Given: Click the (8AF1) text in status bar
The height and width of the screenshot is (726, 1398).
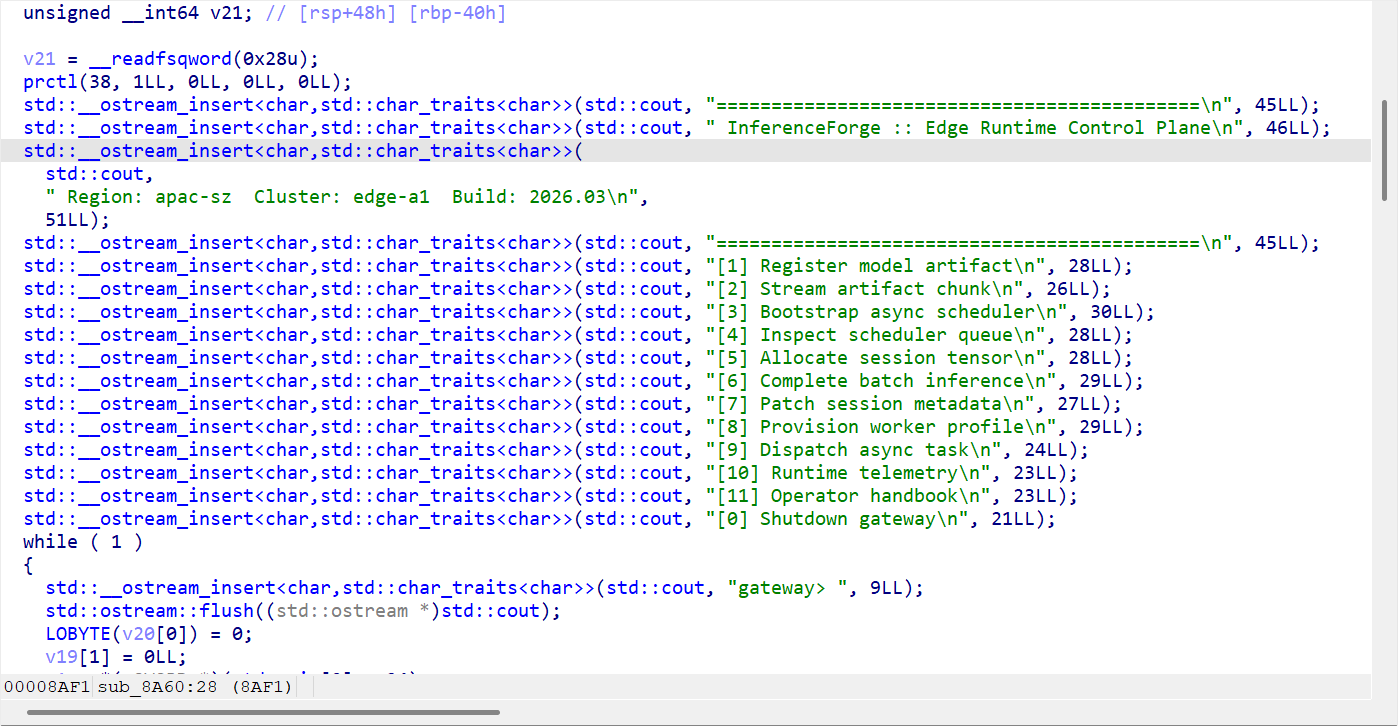Looking at the screenshot, I should pos(260,687).
